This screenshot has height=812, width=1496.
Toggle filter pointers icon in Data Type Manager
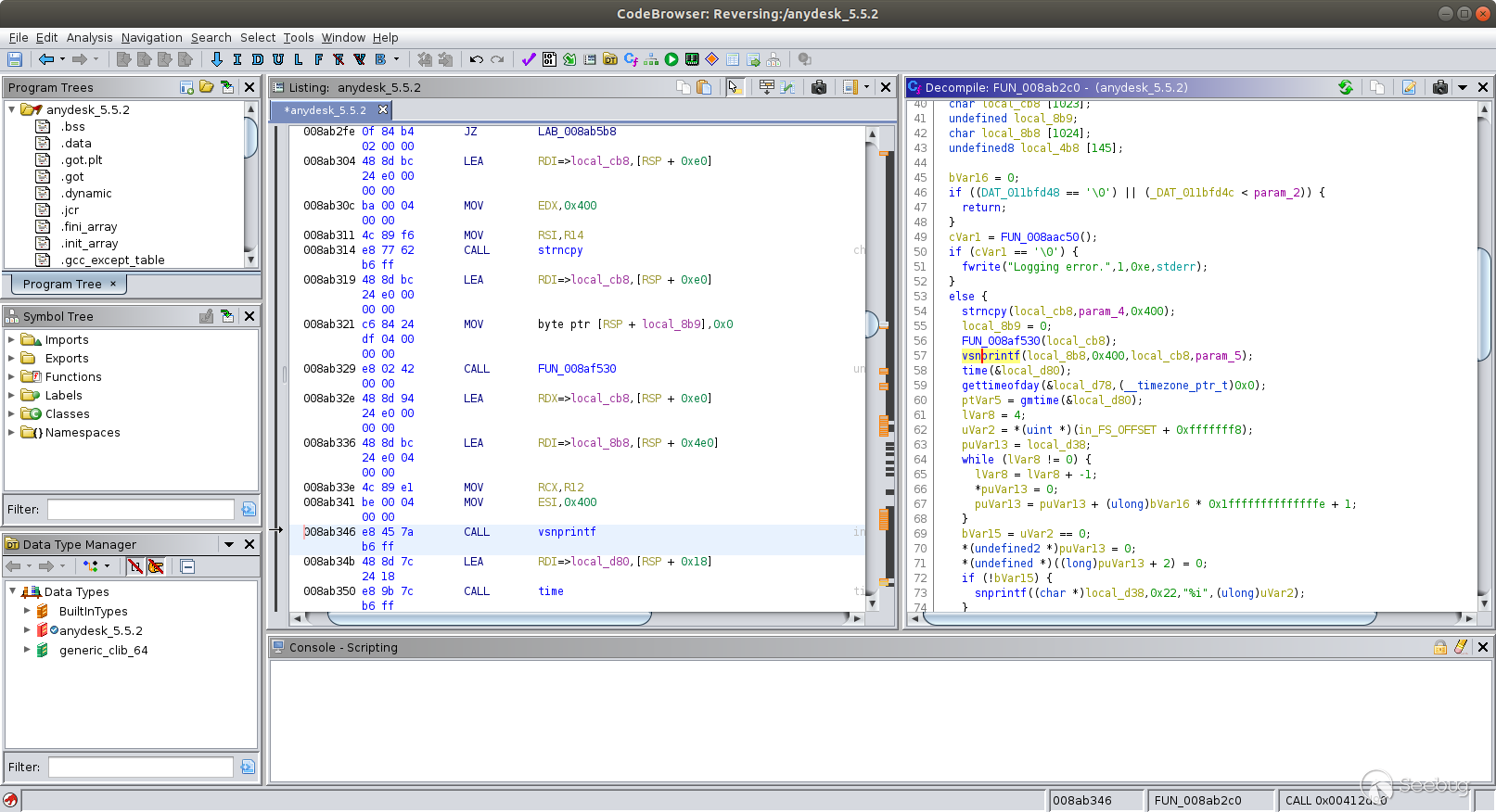156,566
